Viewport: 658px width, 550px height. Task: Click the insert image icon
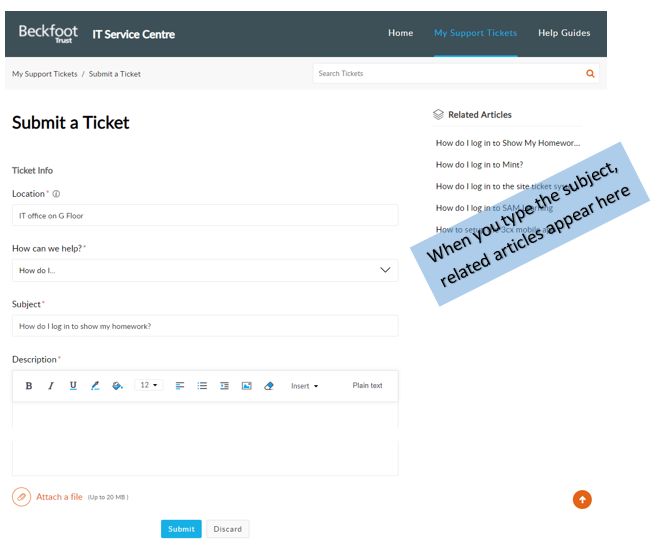tap(247, 386)
